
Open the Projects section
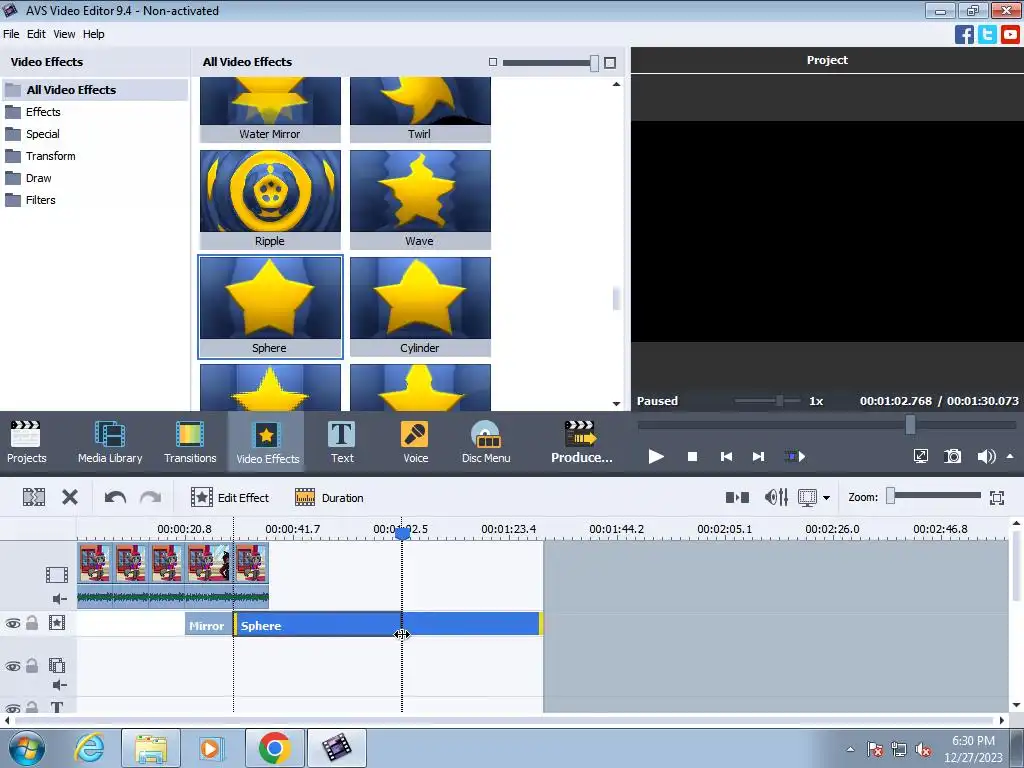tap(26, 442)
